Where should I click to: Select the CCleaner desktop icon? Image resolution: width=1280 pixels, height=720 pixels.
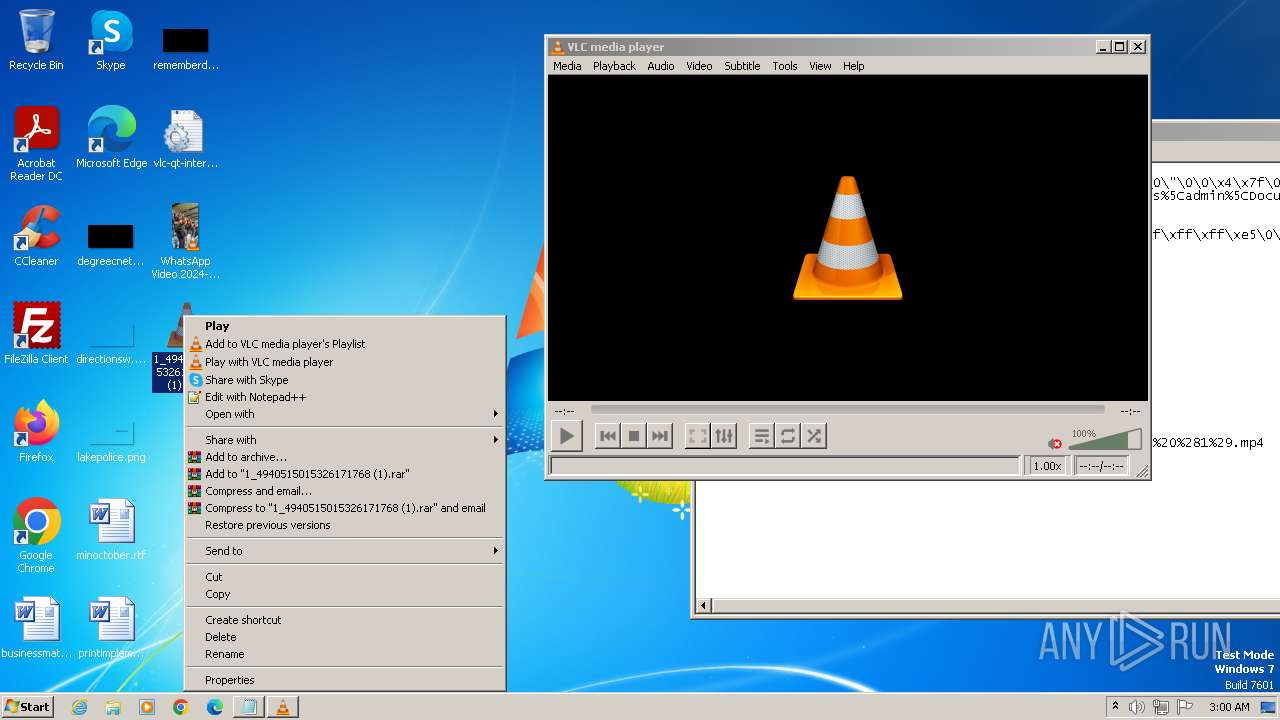pyautogui.click(x=36, y=236)
